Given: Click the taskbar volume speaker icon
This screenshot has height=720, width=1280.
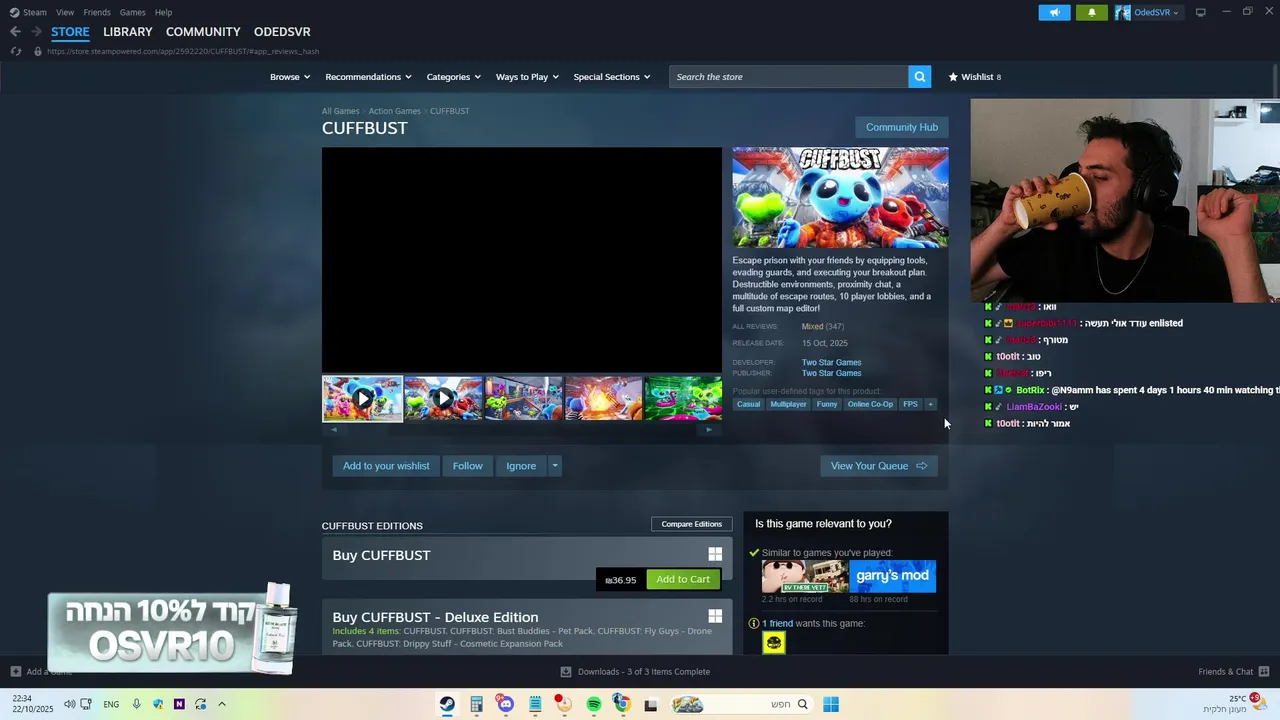Looking at the screenshot, I should pos(69,704).
